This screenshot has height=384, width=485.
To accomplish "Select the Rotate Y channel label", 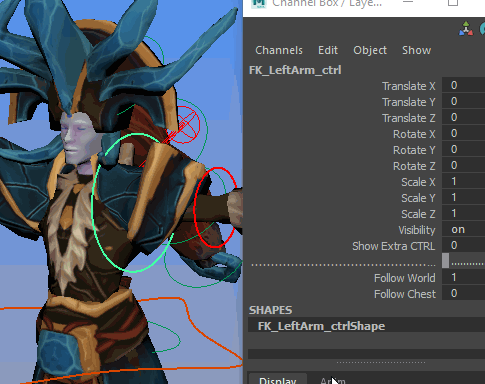I will click(x=414, y=150).
